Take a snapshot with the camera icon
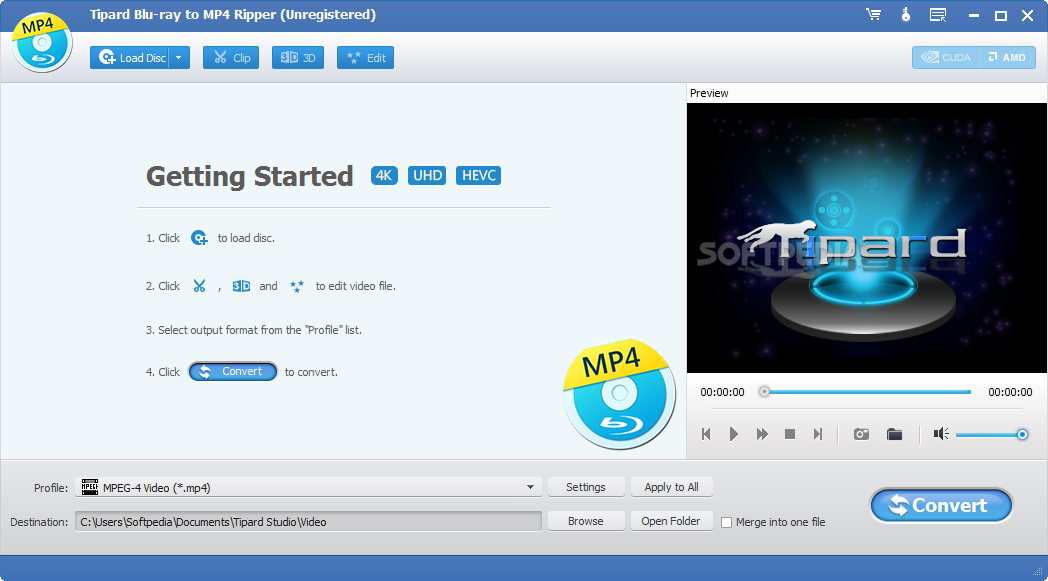The height and width of the screenshot is (581, 1048). coord(862,434)
